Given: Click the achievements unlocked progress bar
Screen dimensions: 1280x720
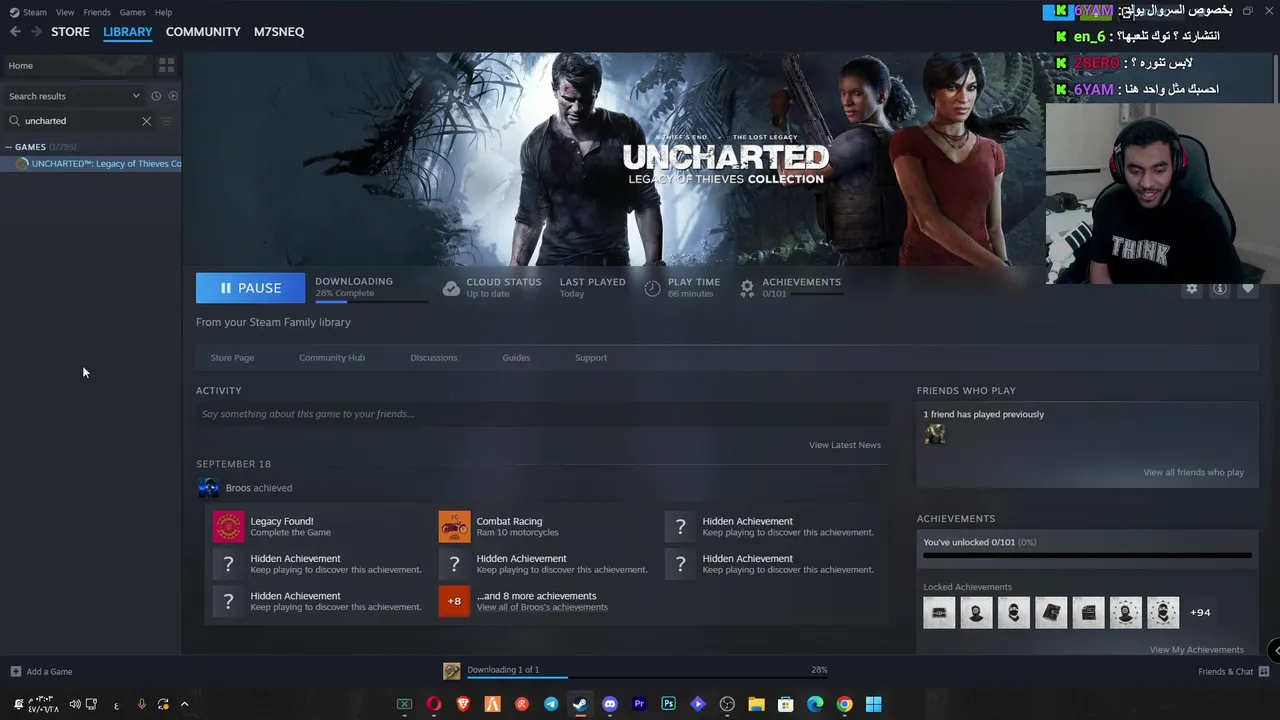Looking at the screenshot, I should (1087, 555).
